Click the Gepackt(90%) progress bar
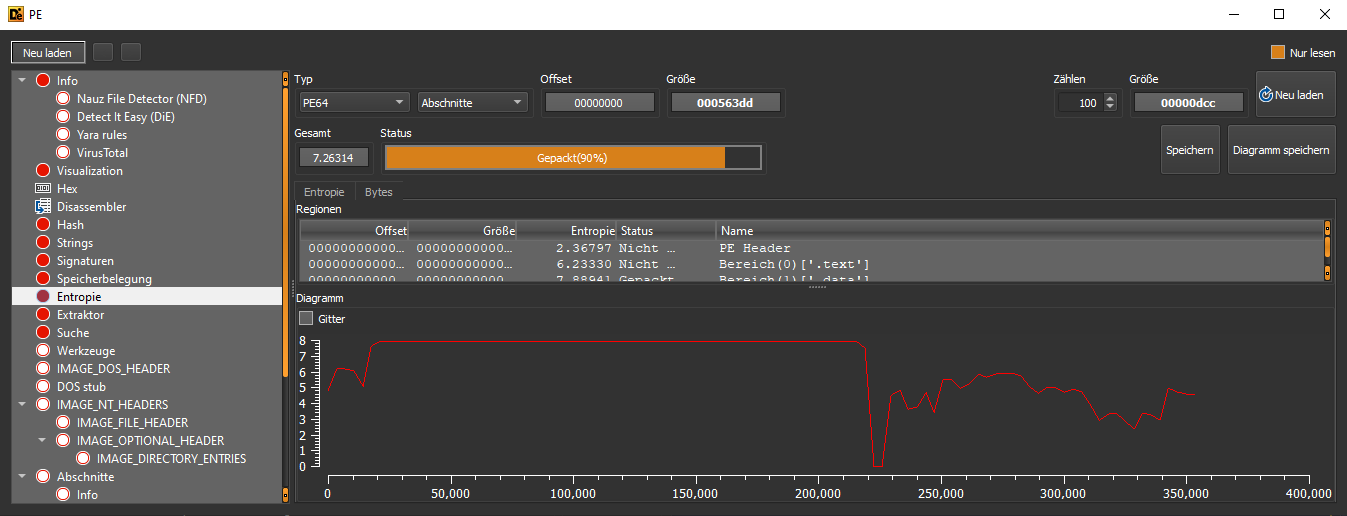This screenshot has width=1347, height=516. click(573, 158)
